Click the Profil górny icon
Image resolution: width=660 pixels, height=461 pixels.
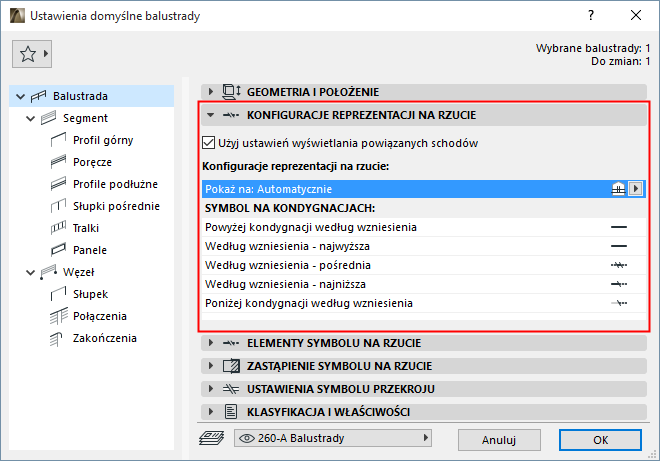point(59,140)
